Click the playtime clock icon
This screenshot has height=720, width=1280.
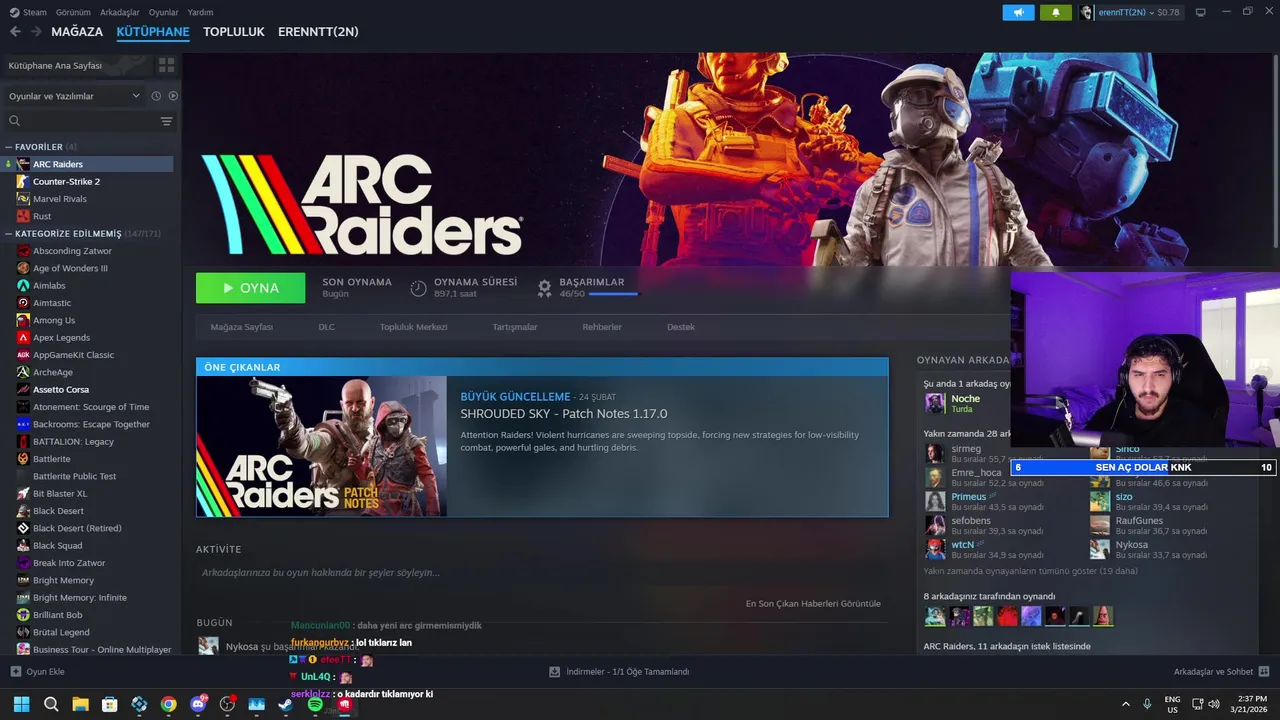(x=418, y=288)
